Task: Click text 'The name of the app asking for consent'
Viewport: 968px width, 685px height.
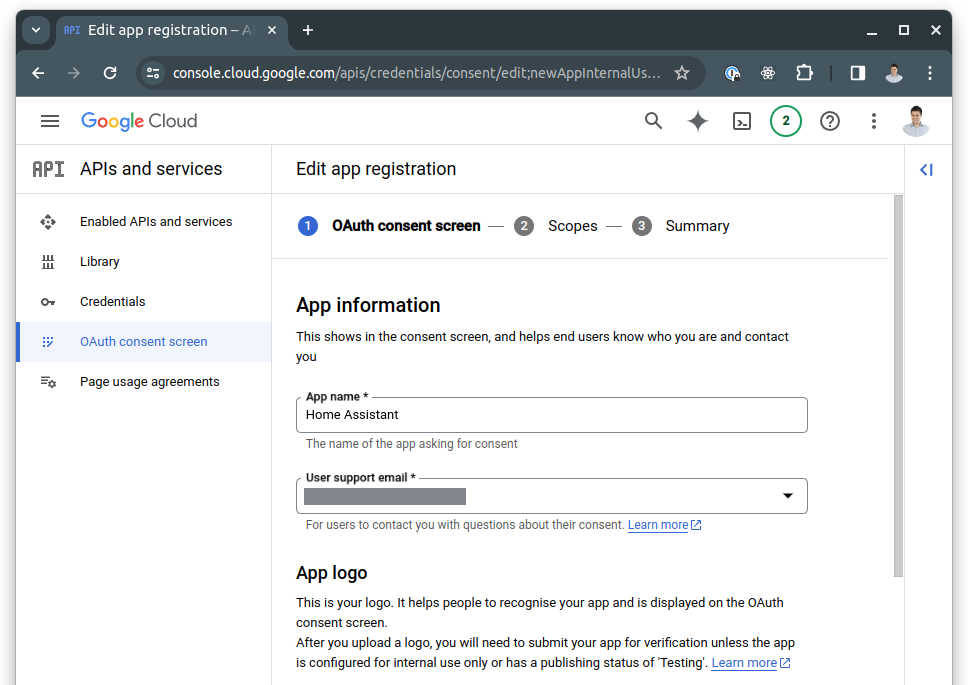Action: (412, 444)
